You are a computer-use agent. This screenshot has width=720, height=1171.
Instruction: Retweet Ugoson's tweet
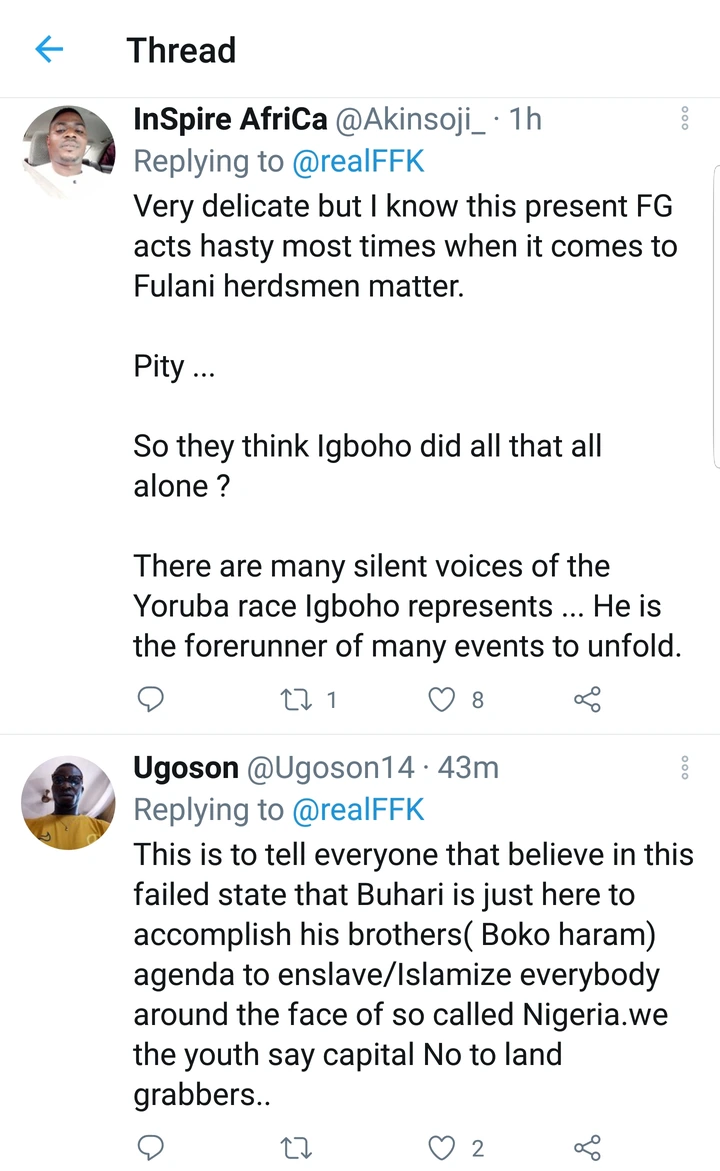[296, 1148]
